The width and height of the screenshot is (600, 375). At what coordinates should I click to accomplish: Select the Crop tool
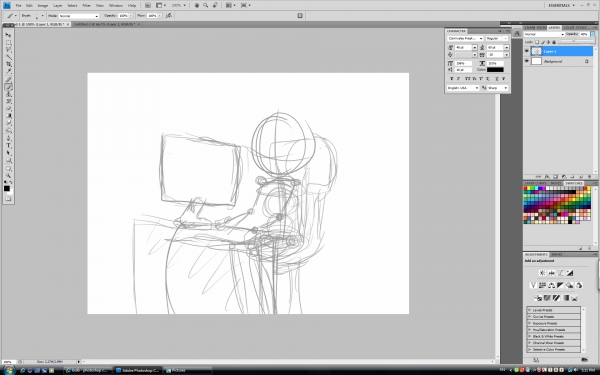point(8,64)
